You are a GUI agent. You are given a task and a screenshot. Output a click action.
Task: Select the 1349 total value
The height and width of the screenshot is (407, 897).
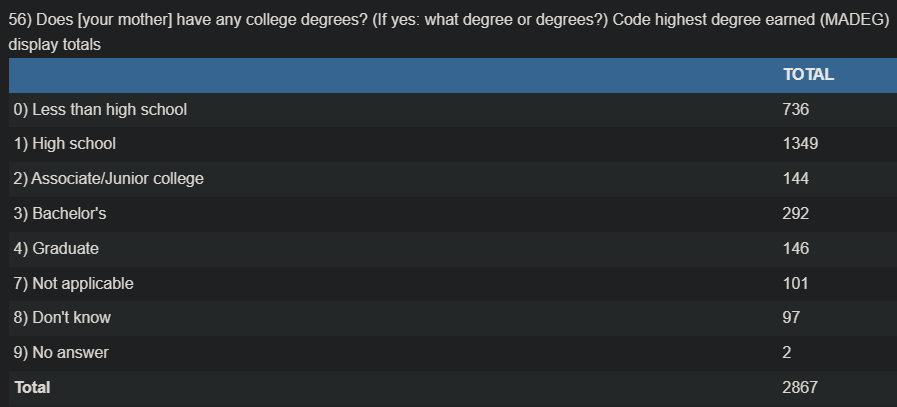pos(800,144)
